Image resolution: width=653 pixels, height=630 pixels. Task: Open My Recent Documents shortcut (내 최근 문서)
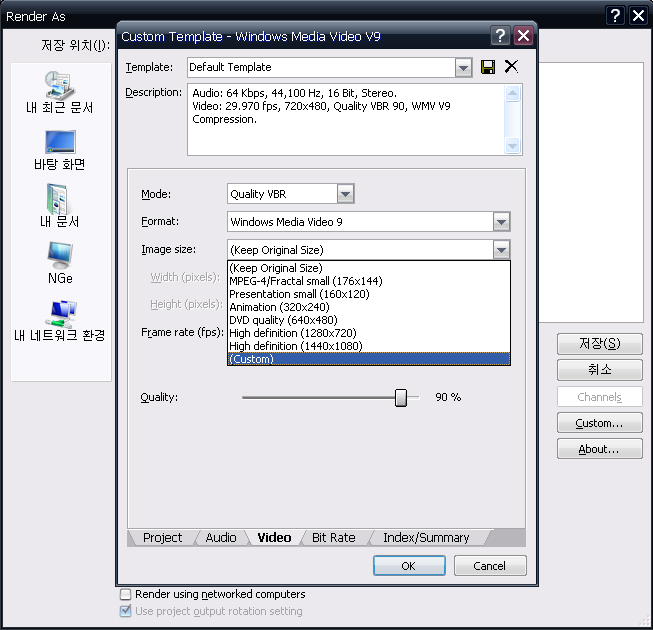[x=60, y=93]
